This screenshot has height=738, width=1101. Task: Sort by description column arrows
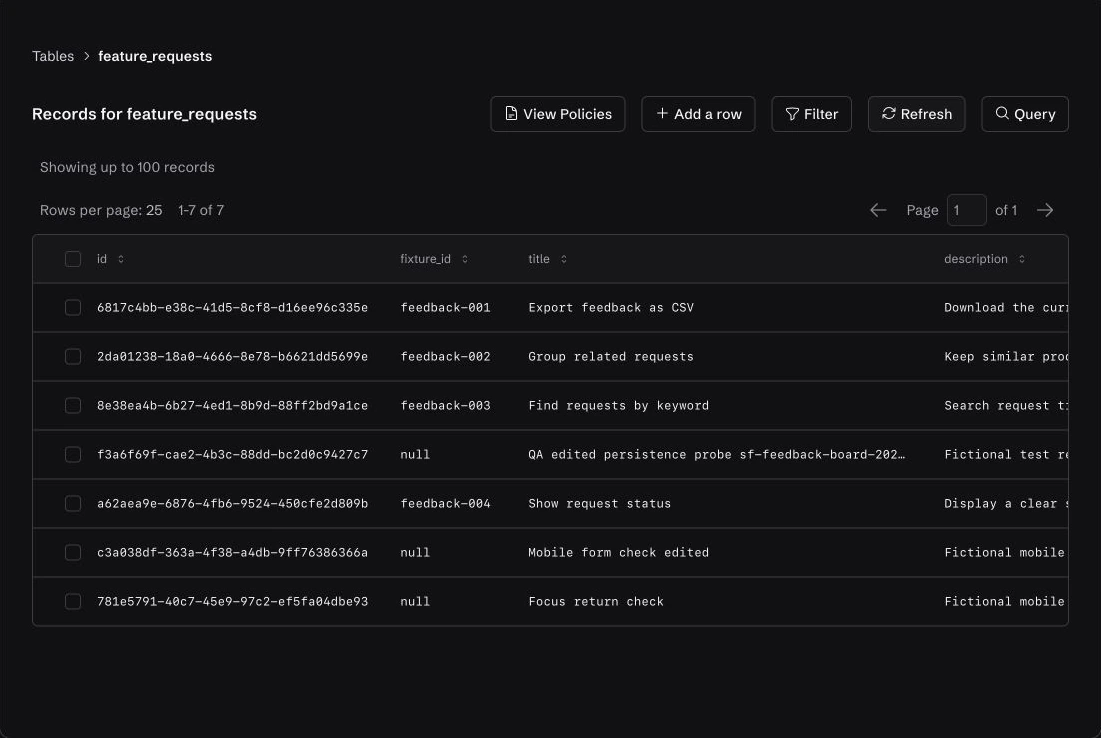[x=1021, y=259]
